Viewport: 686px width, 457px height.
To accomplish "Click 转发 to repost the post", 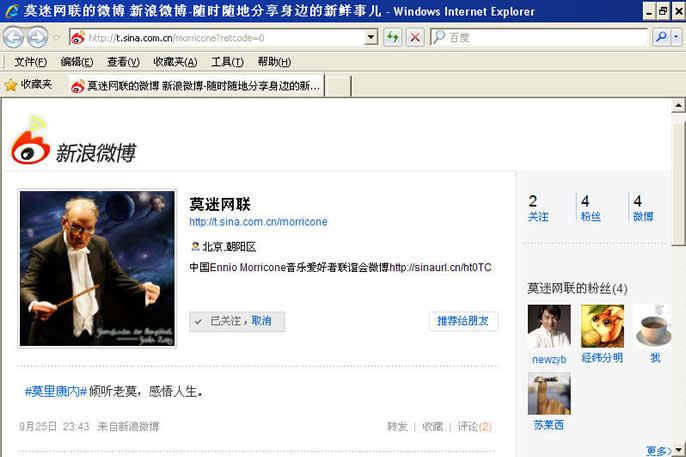I will click(x=397, y=426).
